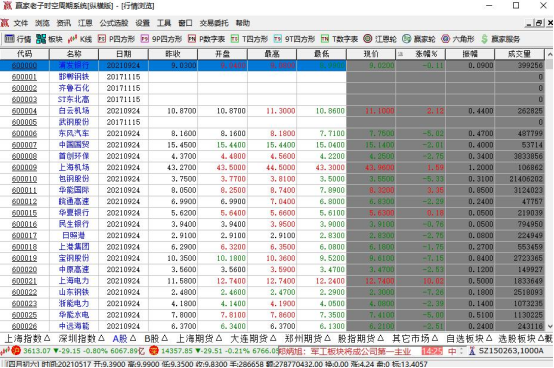The image size is (554, 368).
Task: Open the 帮助 menu
Action: [x=243, y=23]
